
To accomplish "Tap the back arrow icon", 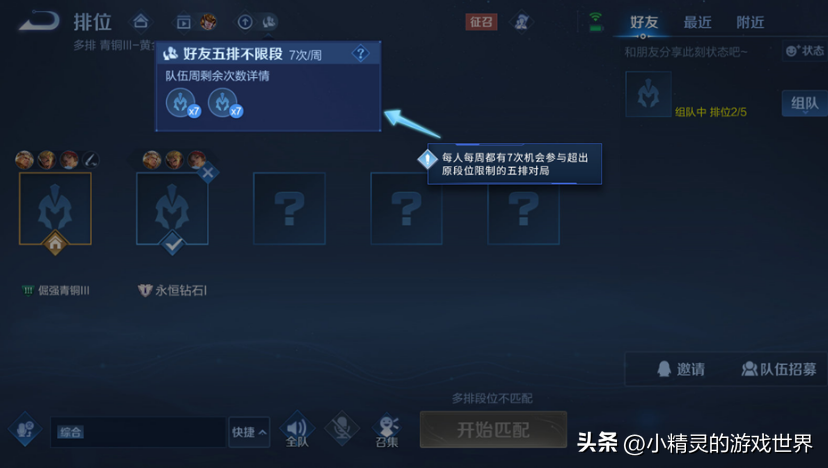I will 40,22.
